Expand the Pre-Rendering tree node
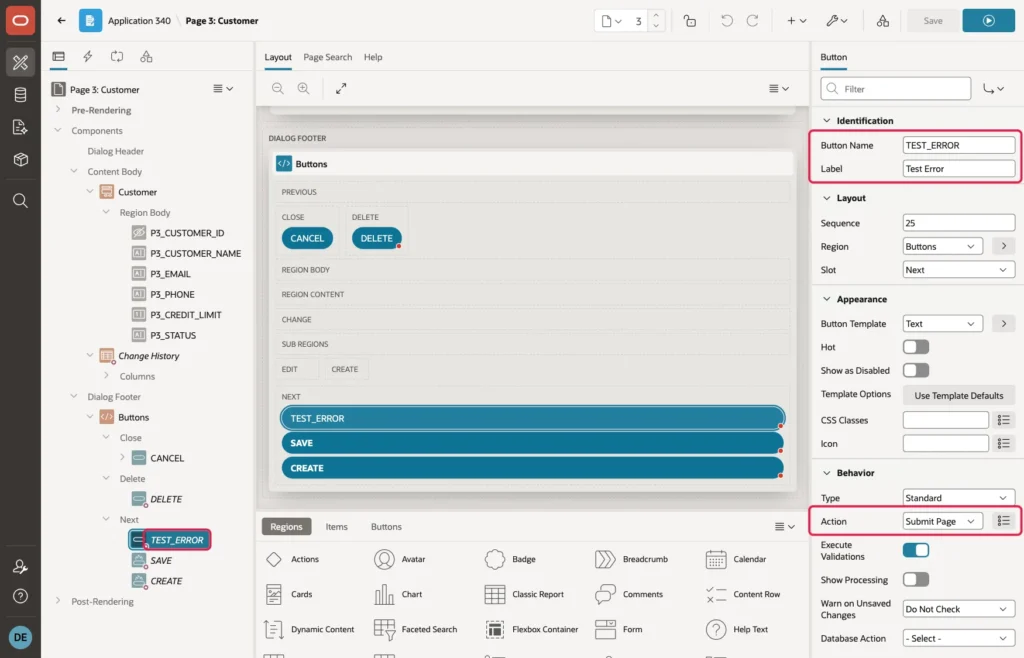 click(x=58, y=110)
